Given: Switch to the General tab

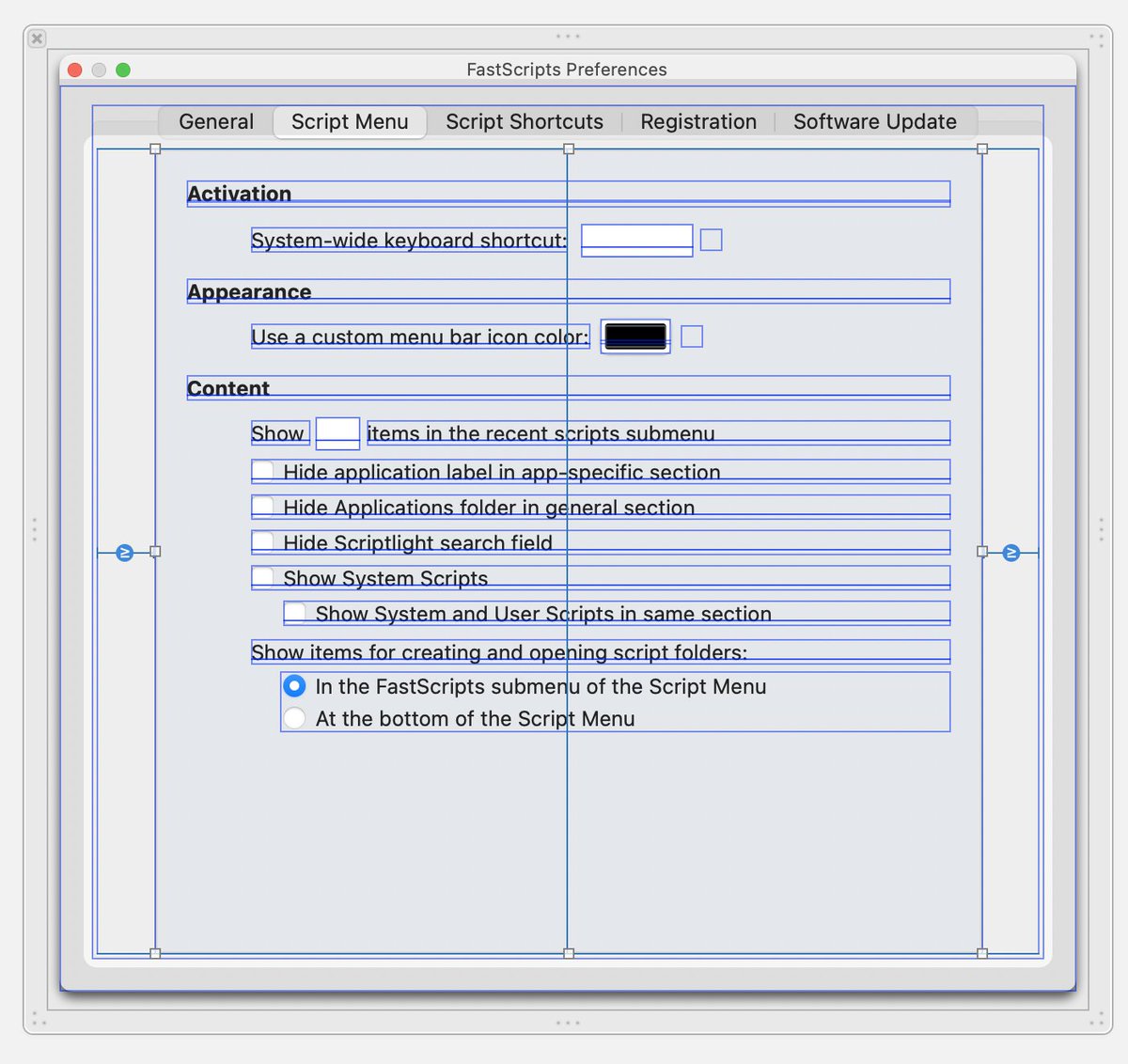Looking at the screenshot, I should 216,121.
